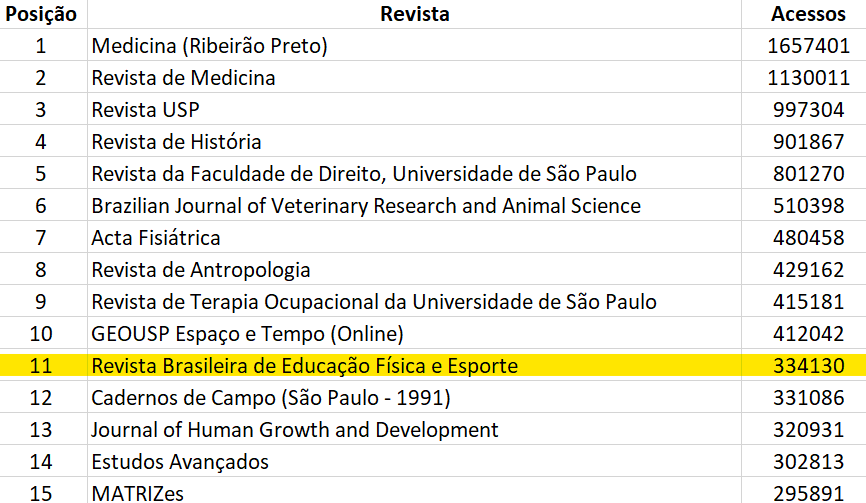
Task: Select the Acessos column header
Action: (x=804, y=14)
